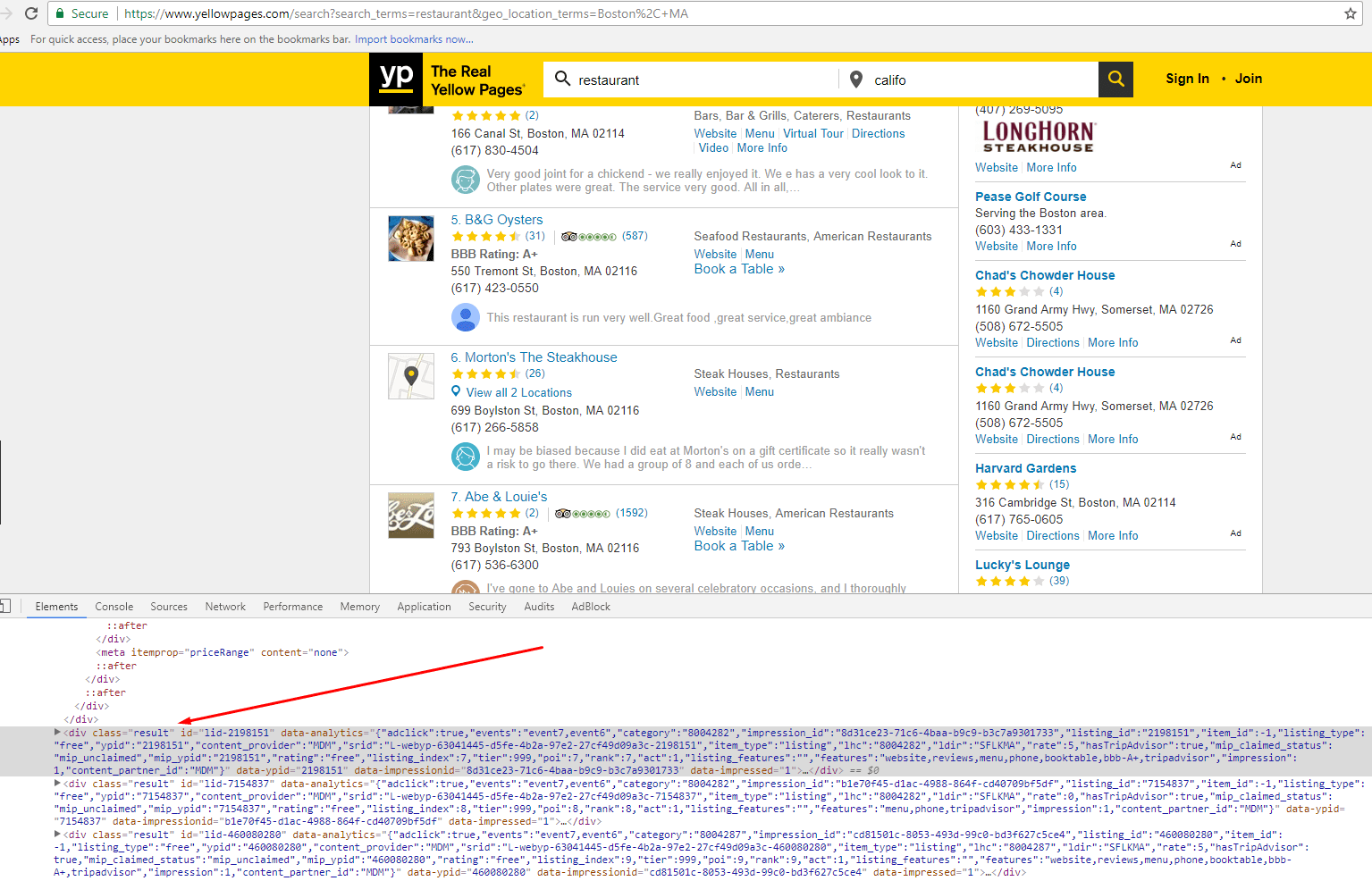Click the Yellow Pages YP logo

click(x=396, y=80)
